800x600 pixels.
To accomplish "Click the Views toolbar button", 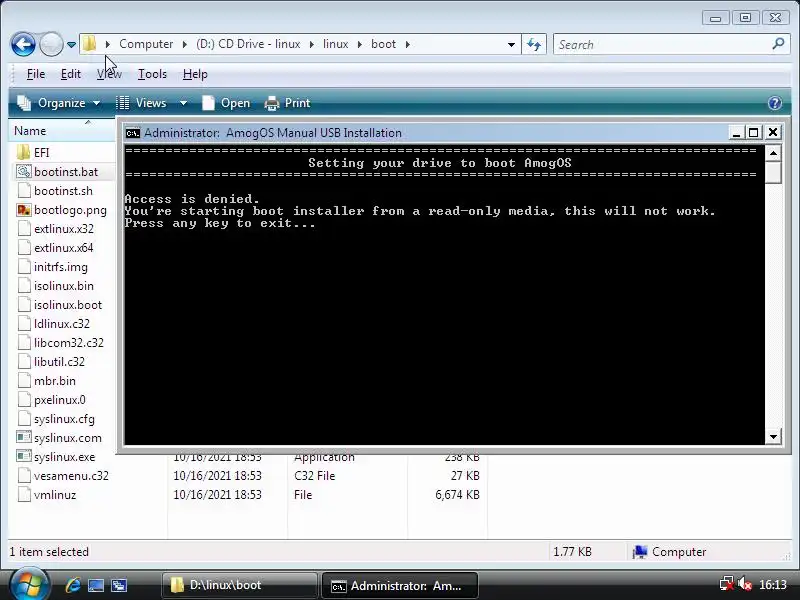I will [141, 103].
